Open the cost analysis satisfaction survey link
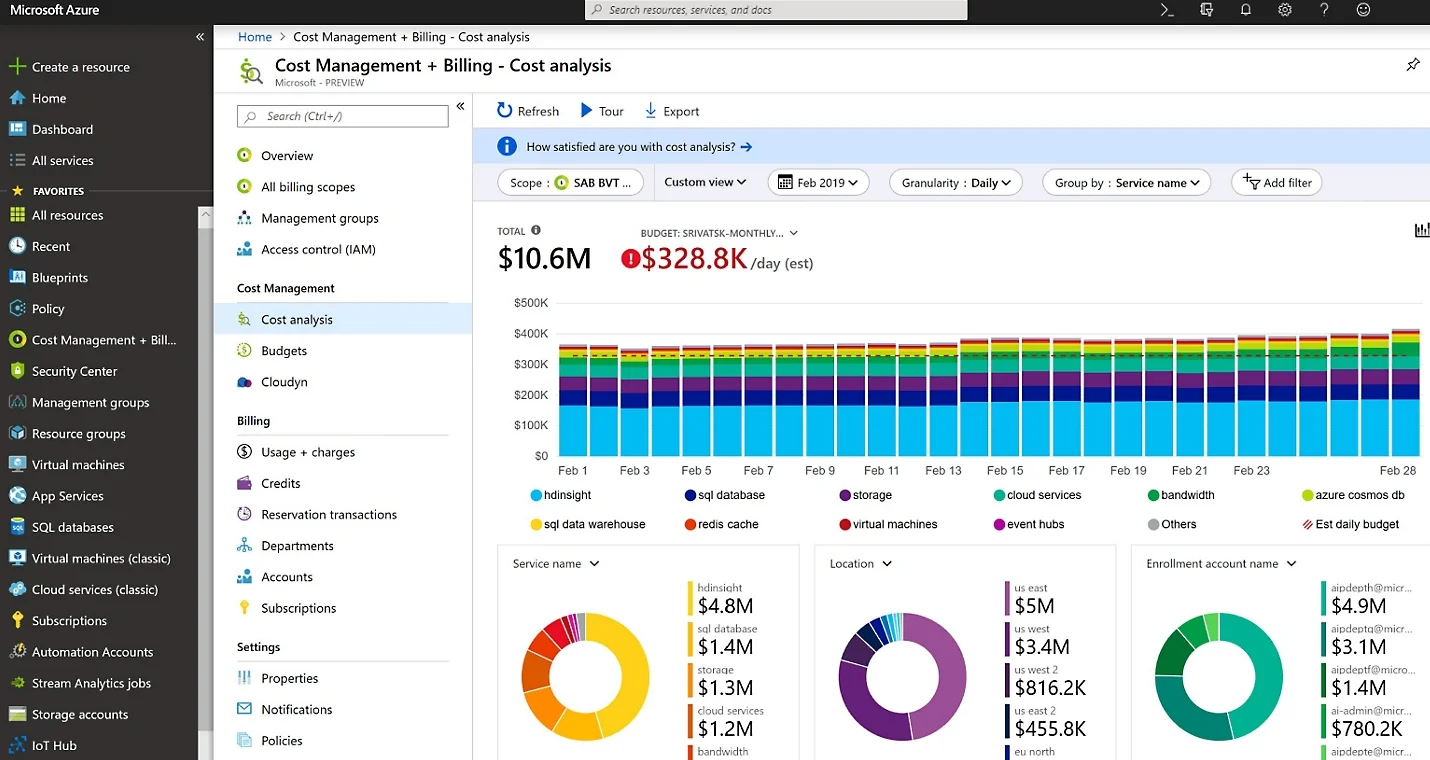The width and height of the screenshot is (1430, 760). (x=639, y=147)
